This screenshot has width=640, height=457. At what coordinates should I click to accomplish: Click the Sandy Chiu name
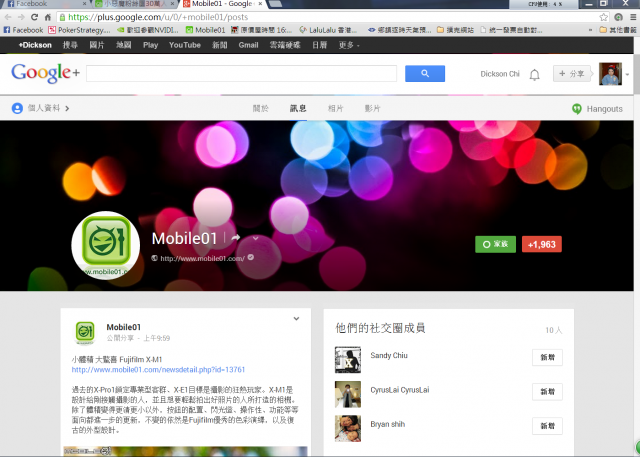pos(389,355)
